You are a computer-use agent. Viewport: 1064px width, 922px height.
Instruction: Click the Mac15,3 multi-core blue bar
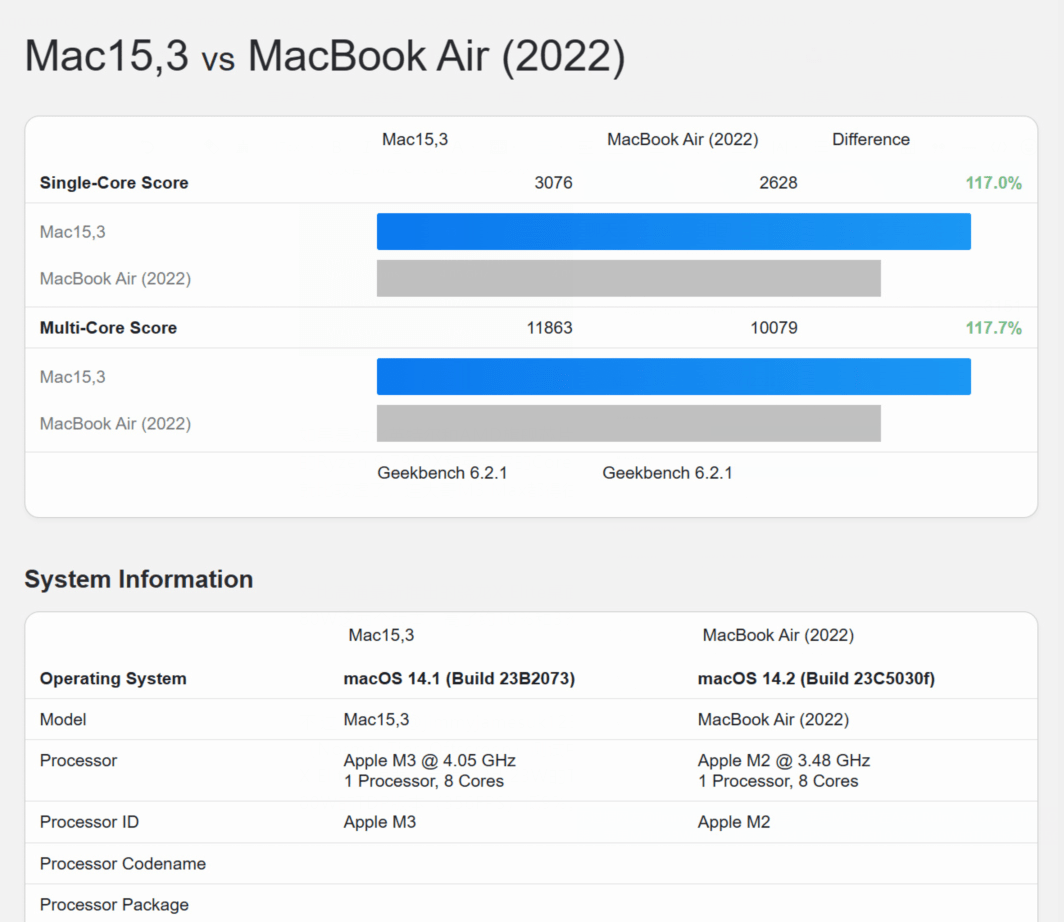pyautogui.click(x=673, y=376)
